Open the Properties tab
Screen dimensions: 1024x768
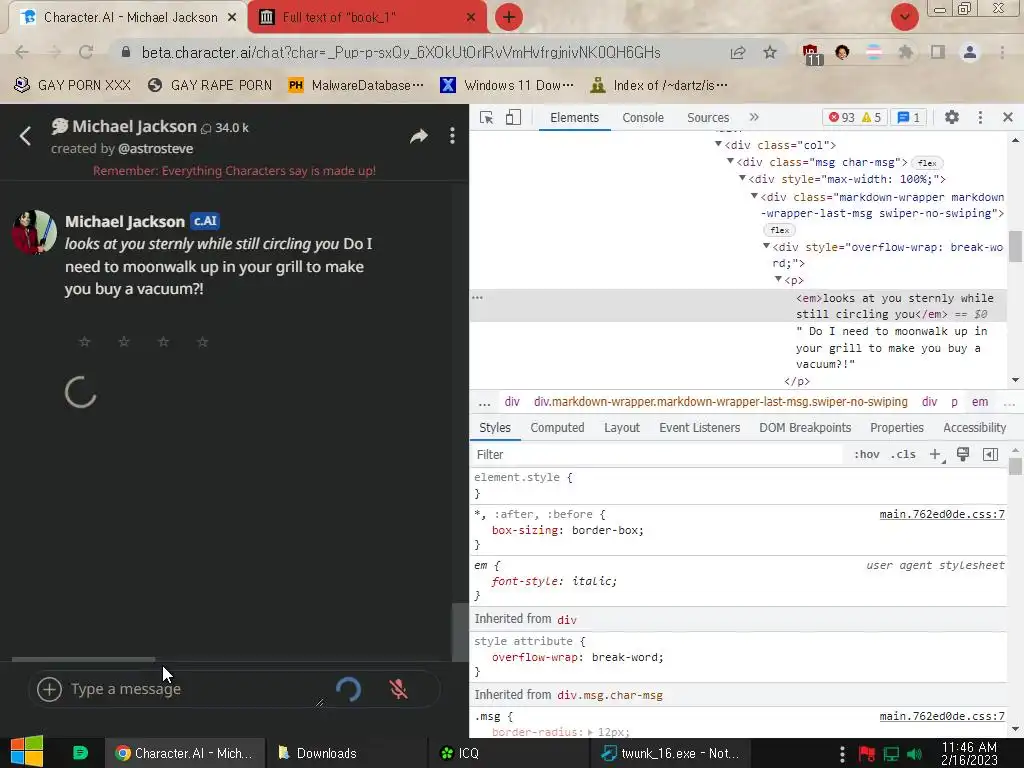tap(897, 428)
